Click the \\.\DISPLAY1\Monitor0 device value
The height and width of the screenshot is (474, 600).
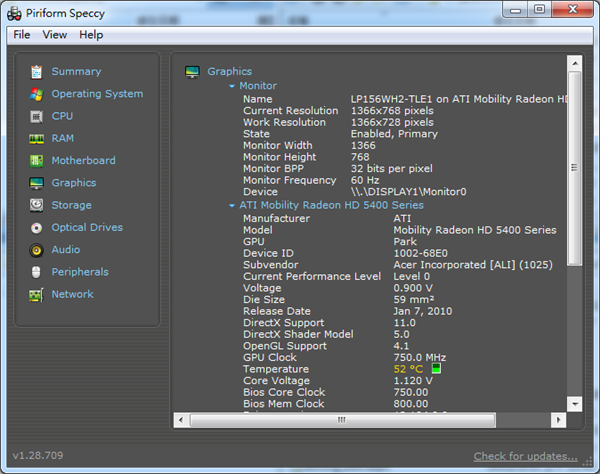[409, 192]
